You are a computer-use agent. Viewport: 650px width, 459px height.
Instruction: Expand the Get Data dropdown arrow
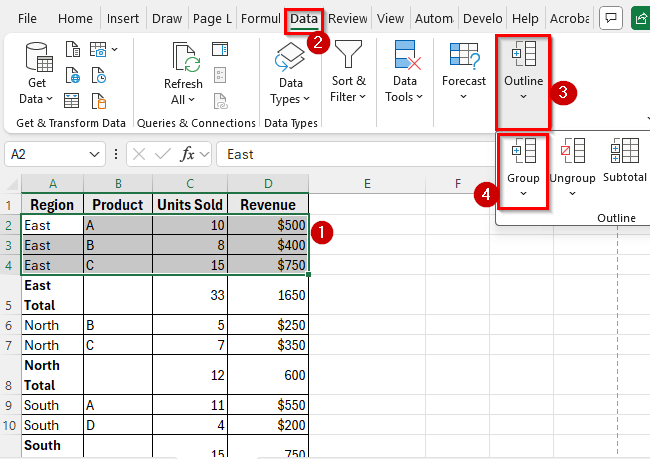pyautogui.click(x=49, y=99)
